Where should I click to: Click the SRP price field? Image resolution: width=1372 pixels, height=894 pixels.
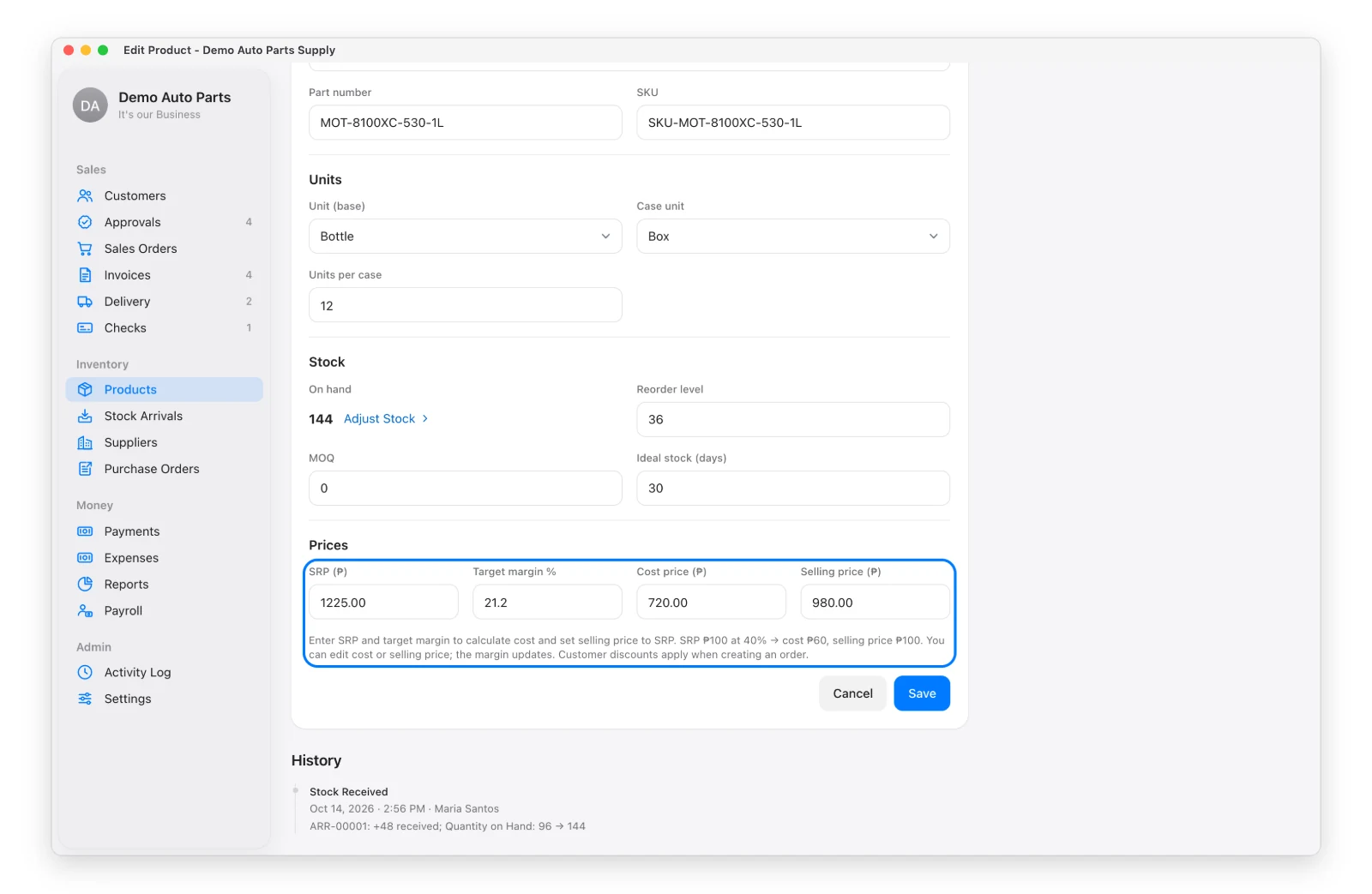(383, 603)
